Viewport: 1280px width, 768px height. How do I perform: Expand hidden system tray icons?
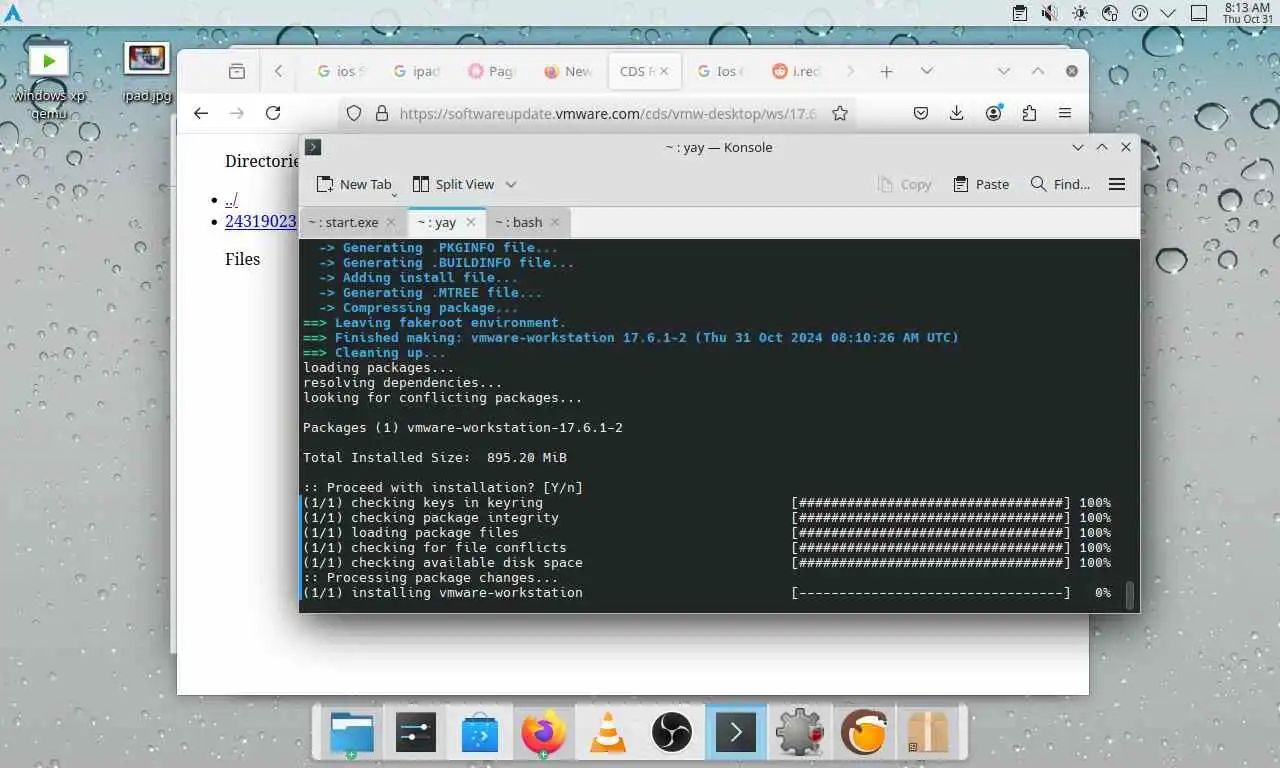coord(1168,13)
